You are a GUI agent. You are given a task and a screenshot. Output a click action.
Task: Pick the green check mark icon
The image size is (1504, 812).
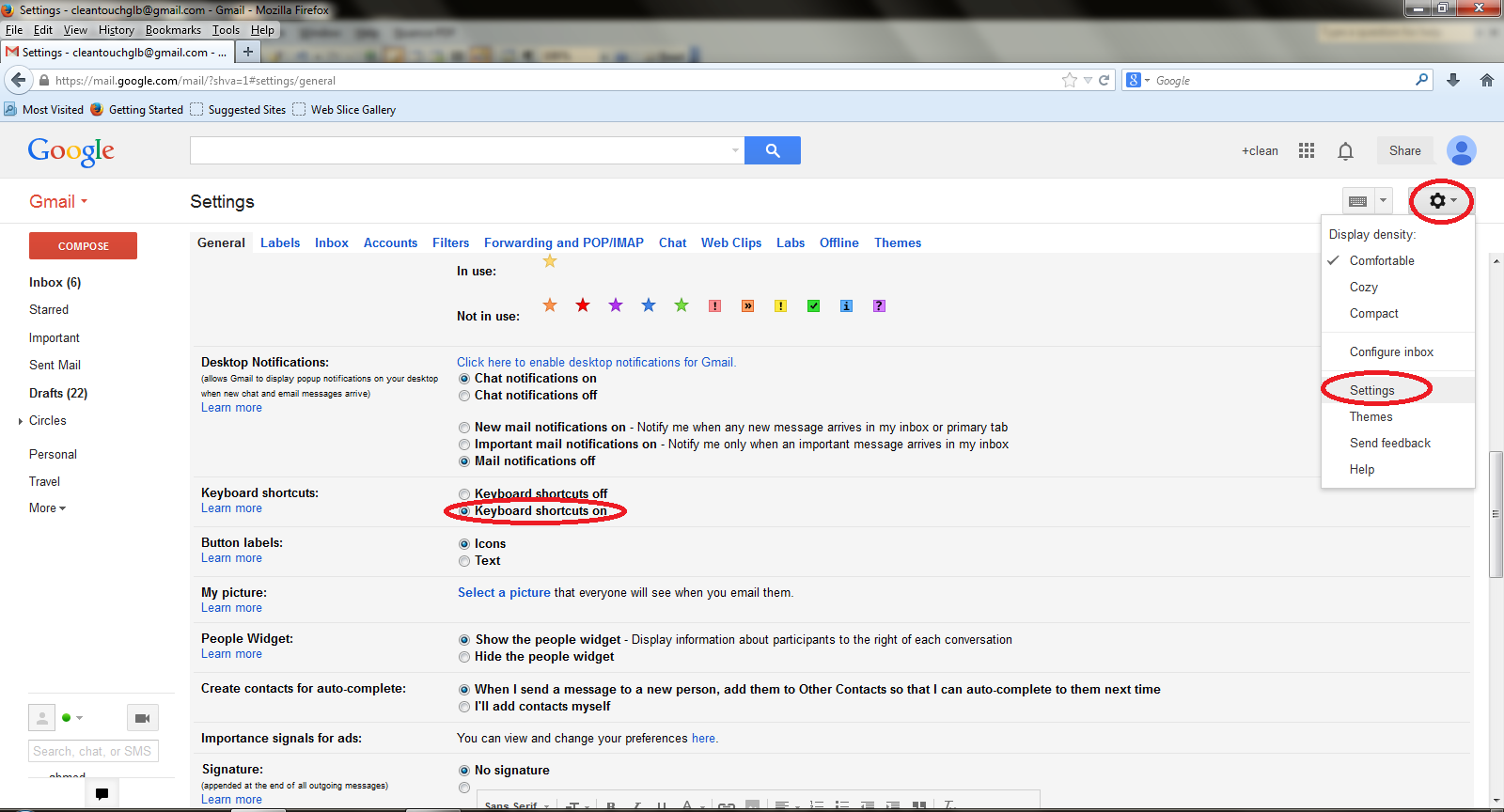point(813,306)
